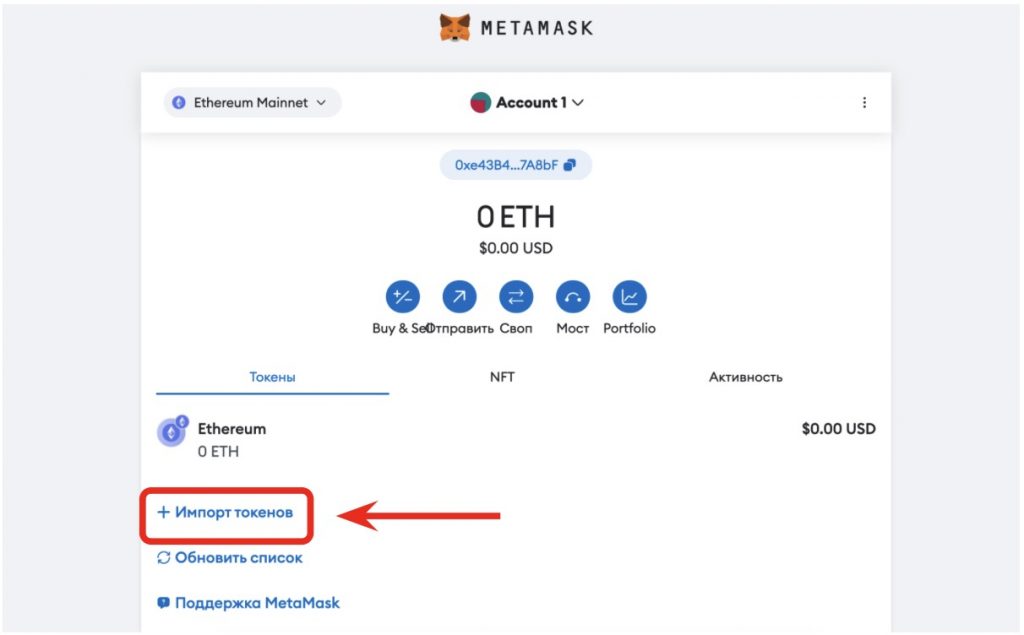Click the Обновить список link
This screenshot has height=635, width=1024.
pos(230,558)
